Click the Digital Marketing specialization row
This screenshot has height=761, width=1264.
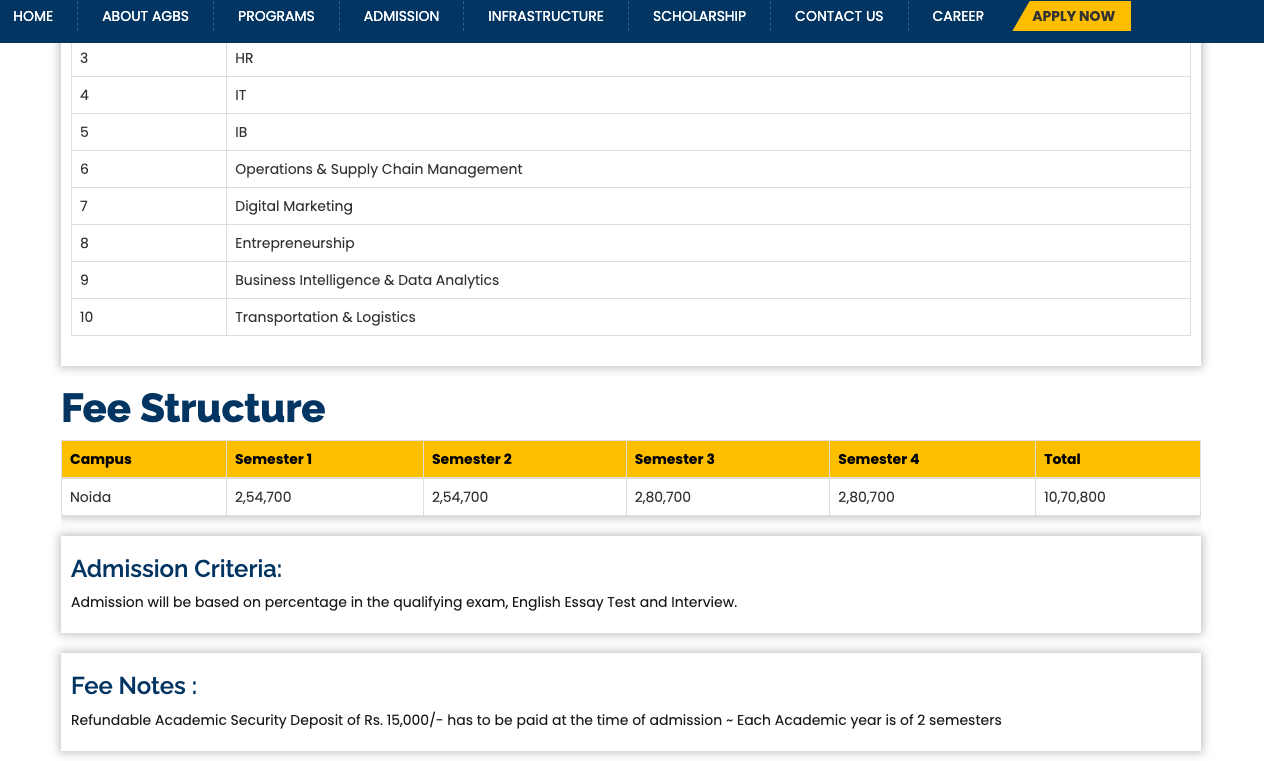click(x=294, y=206)
